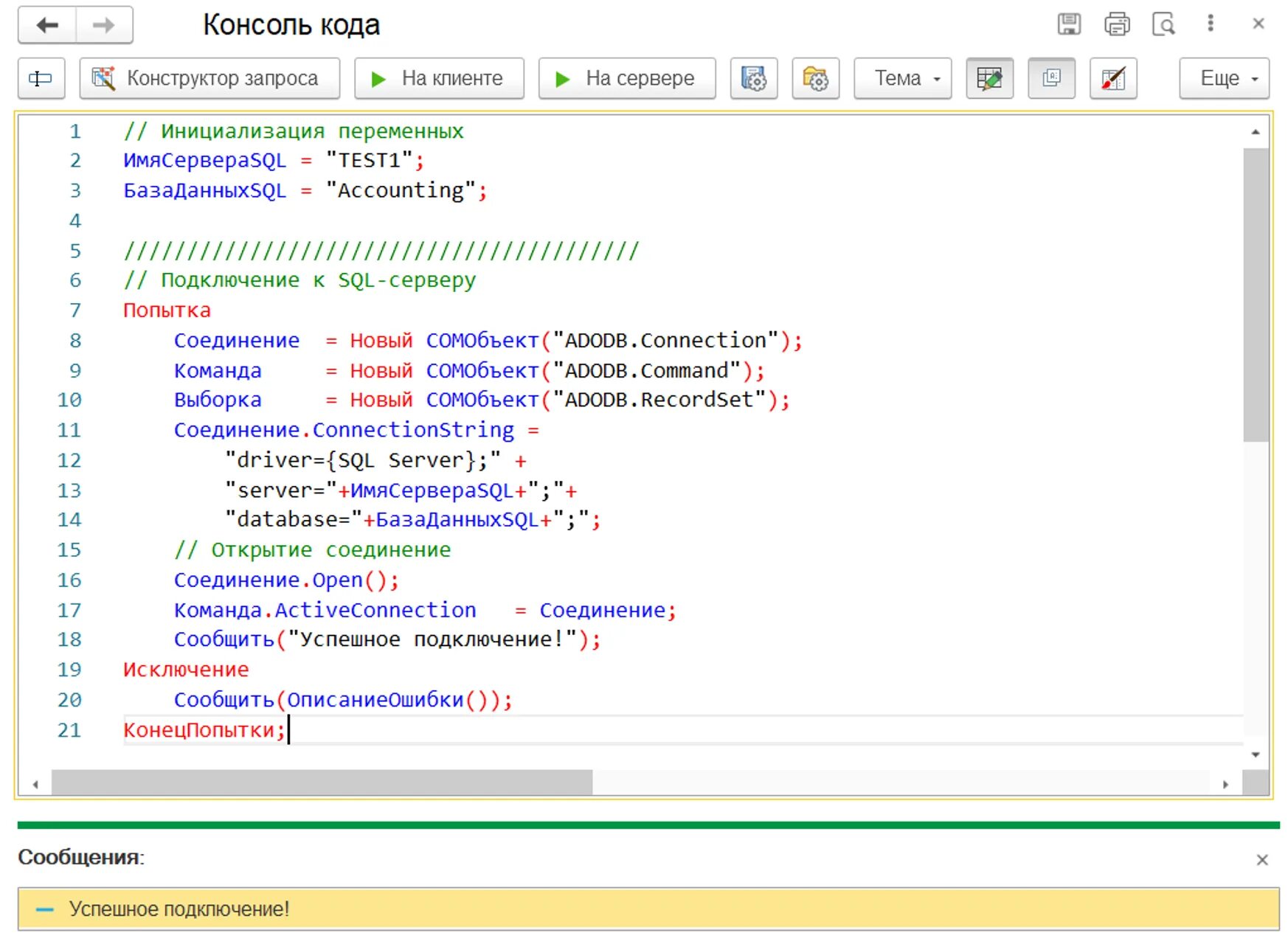
Task: Open print preview magnifier icon
Action: tap(1164, 24)
